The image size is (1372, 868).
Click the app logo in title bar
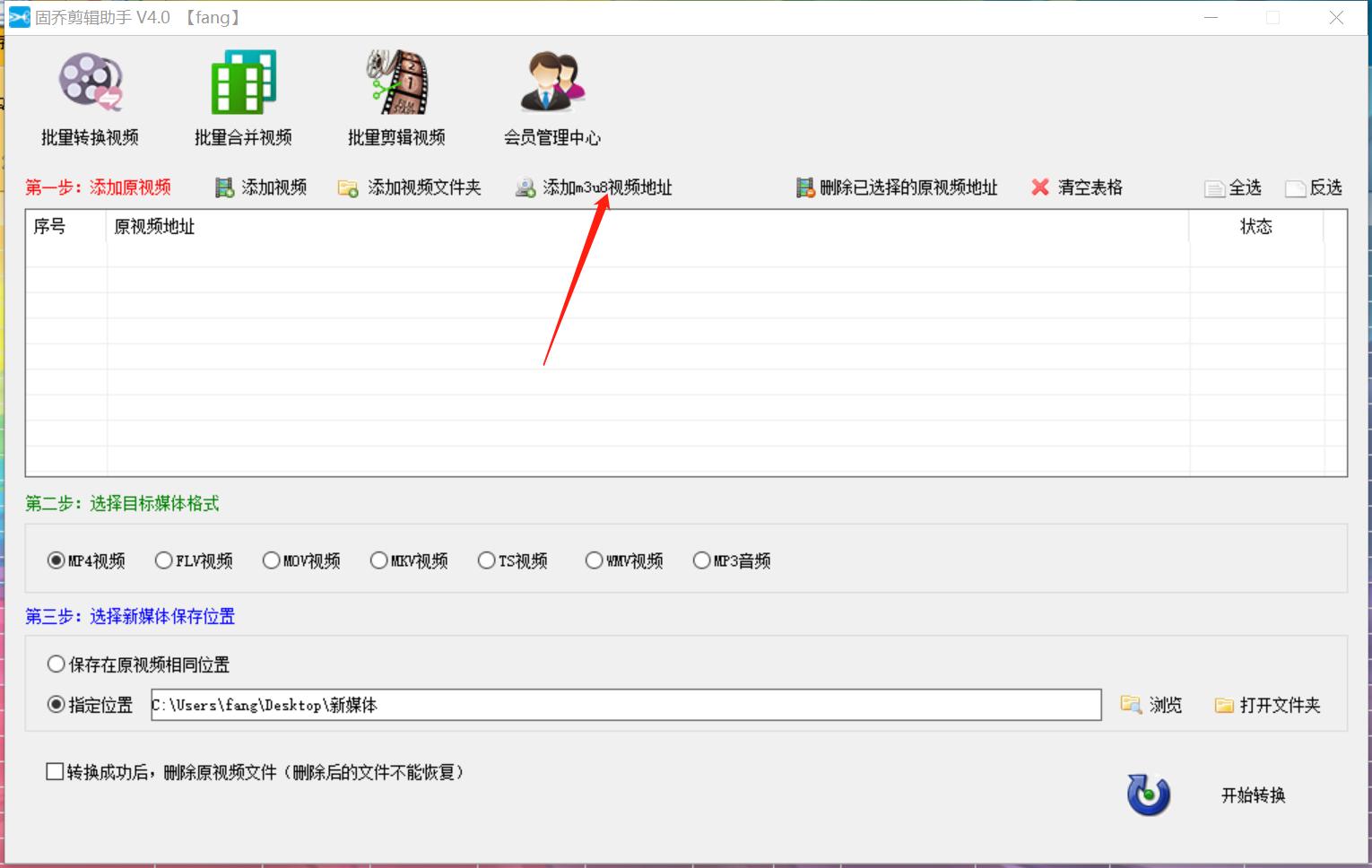click(x=19, y=18)
